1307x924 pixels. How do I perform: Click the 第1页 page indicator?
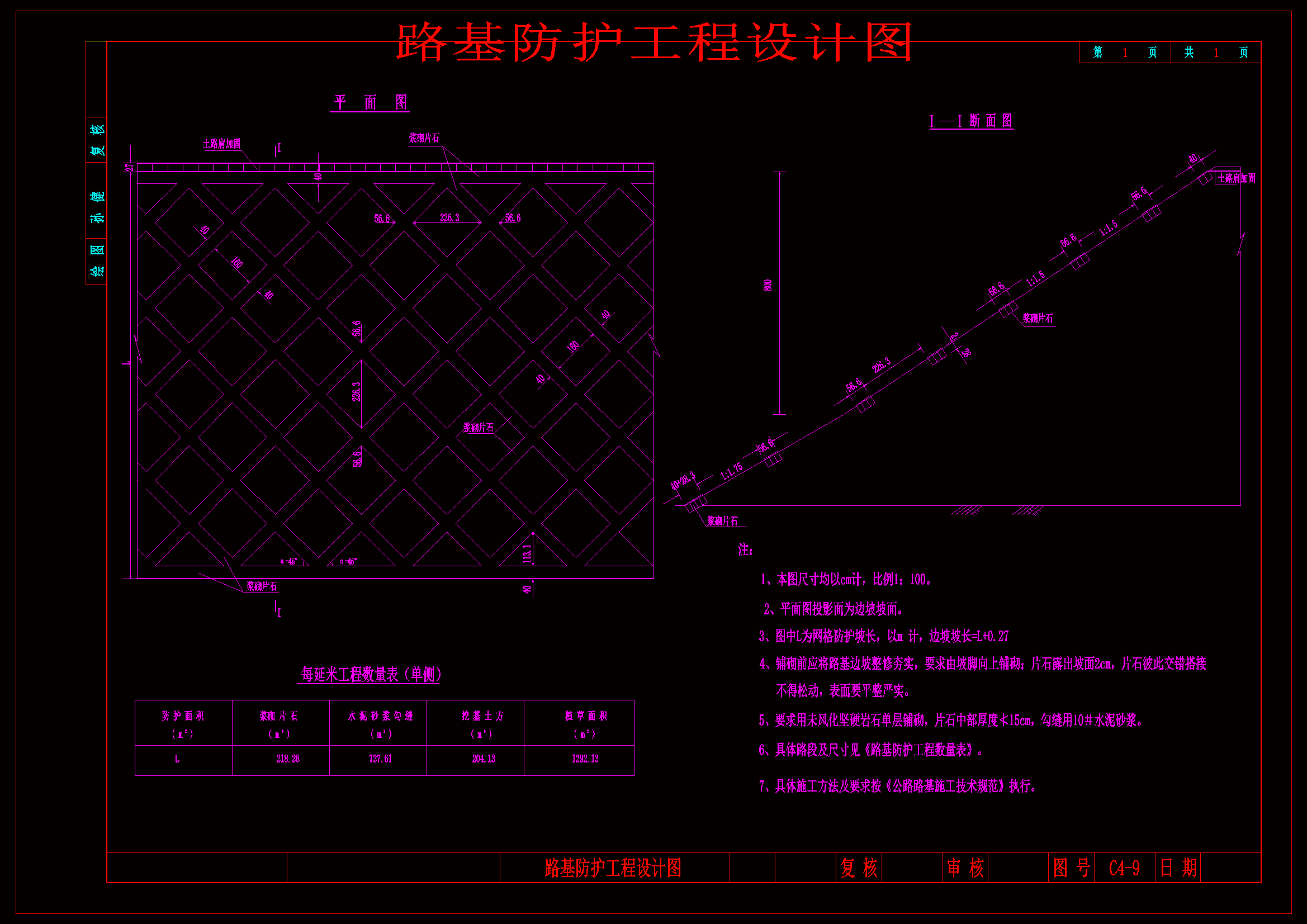pyautogui.click(x=1124, y=53)
